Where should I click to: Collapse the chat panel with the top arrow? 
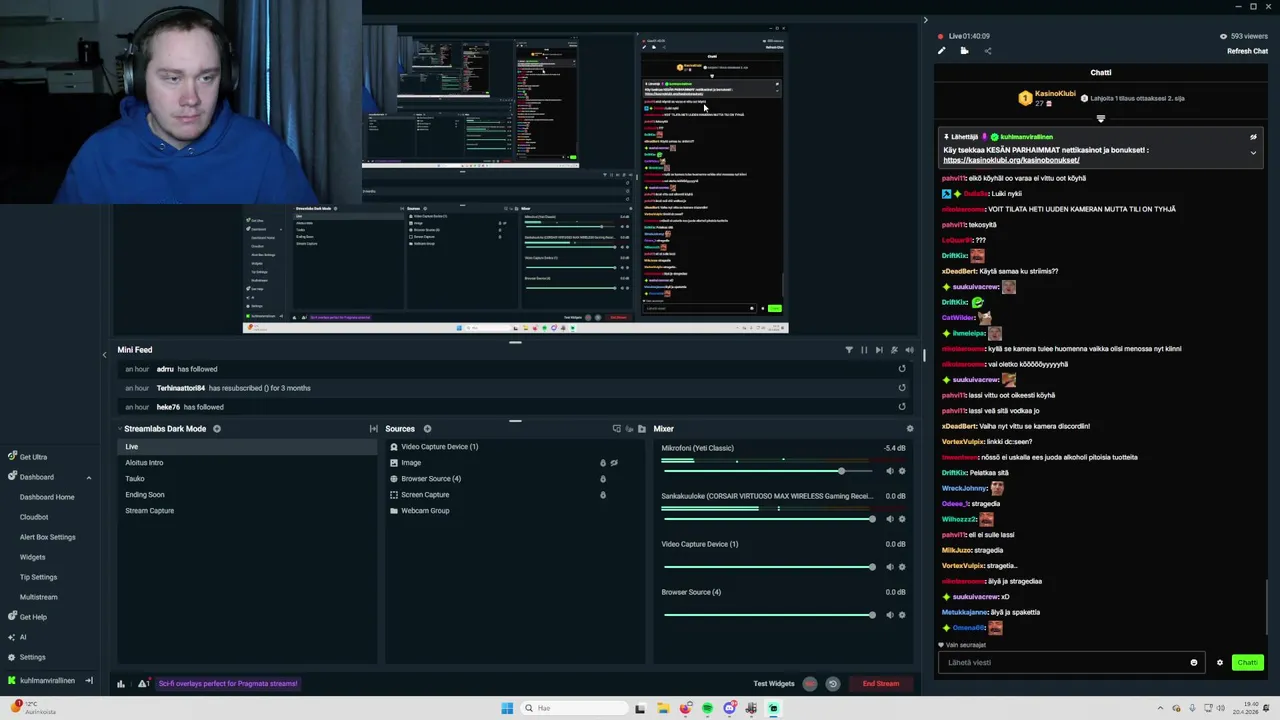925,19
